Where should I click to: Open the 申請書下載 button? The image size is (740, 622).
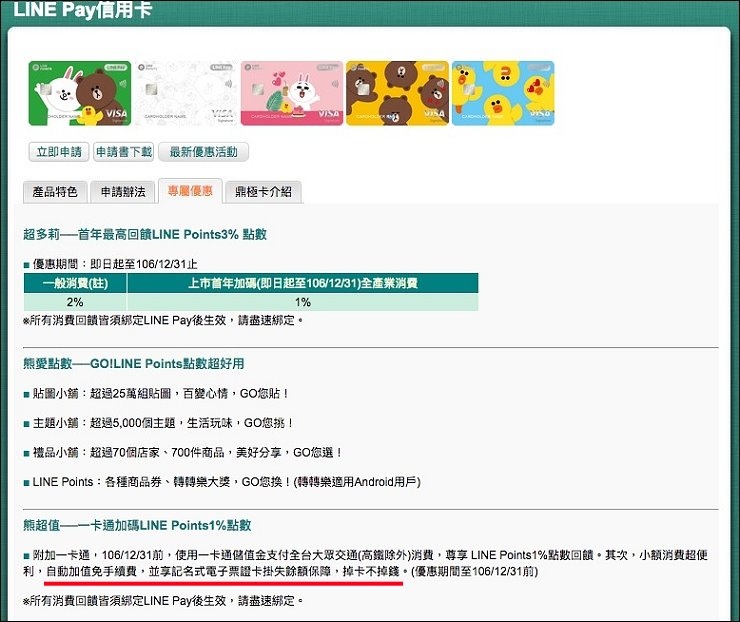pos(124,152)
